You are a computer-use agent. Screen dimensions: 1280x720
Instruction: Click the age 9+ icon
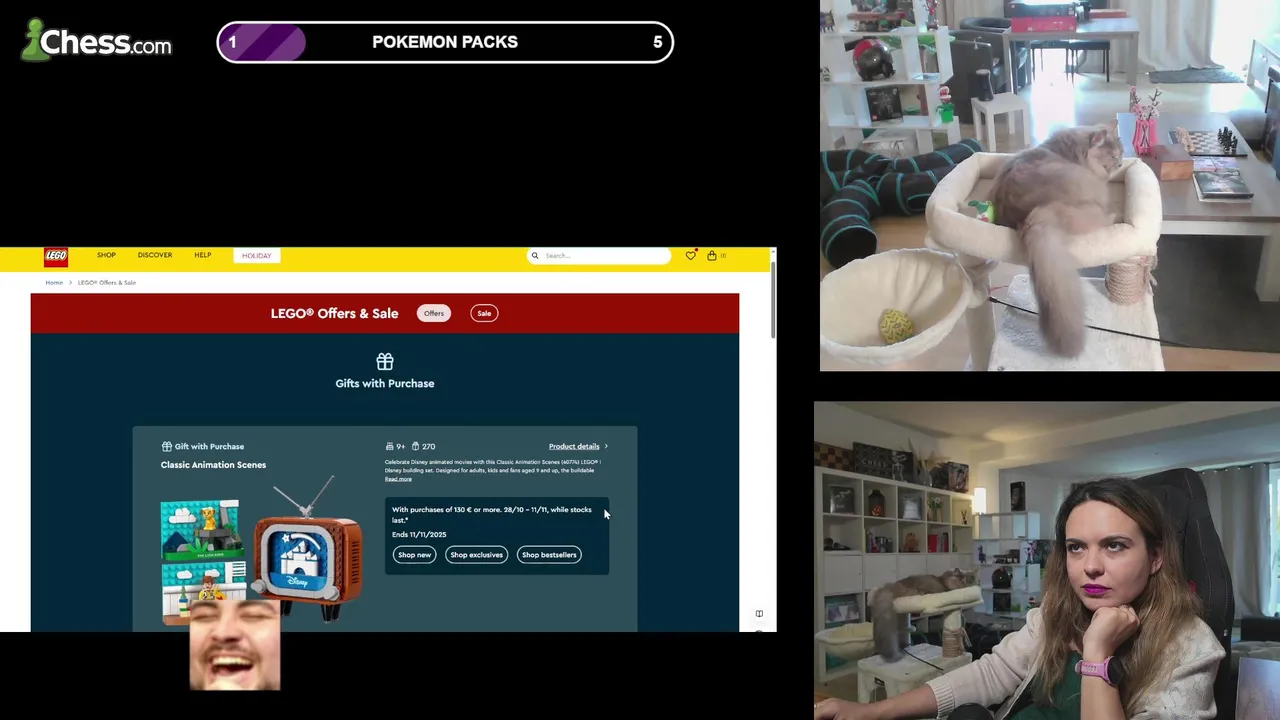tap(390, 446)
